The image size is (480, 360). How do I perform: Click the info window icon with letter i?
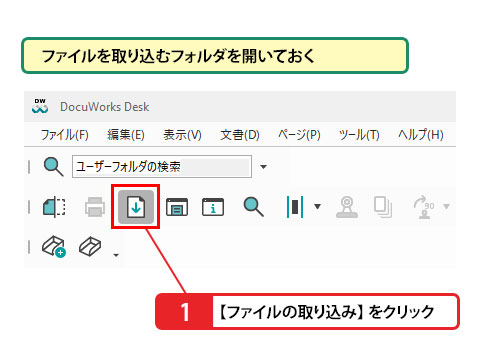click(213, 207)
